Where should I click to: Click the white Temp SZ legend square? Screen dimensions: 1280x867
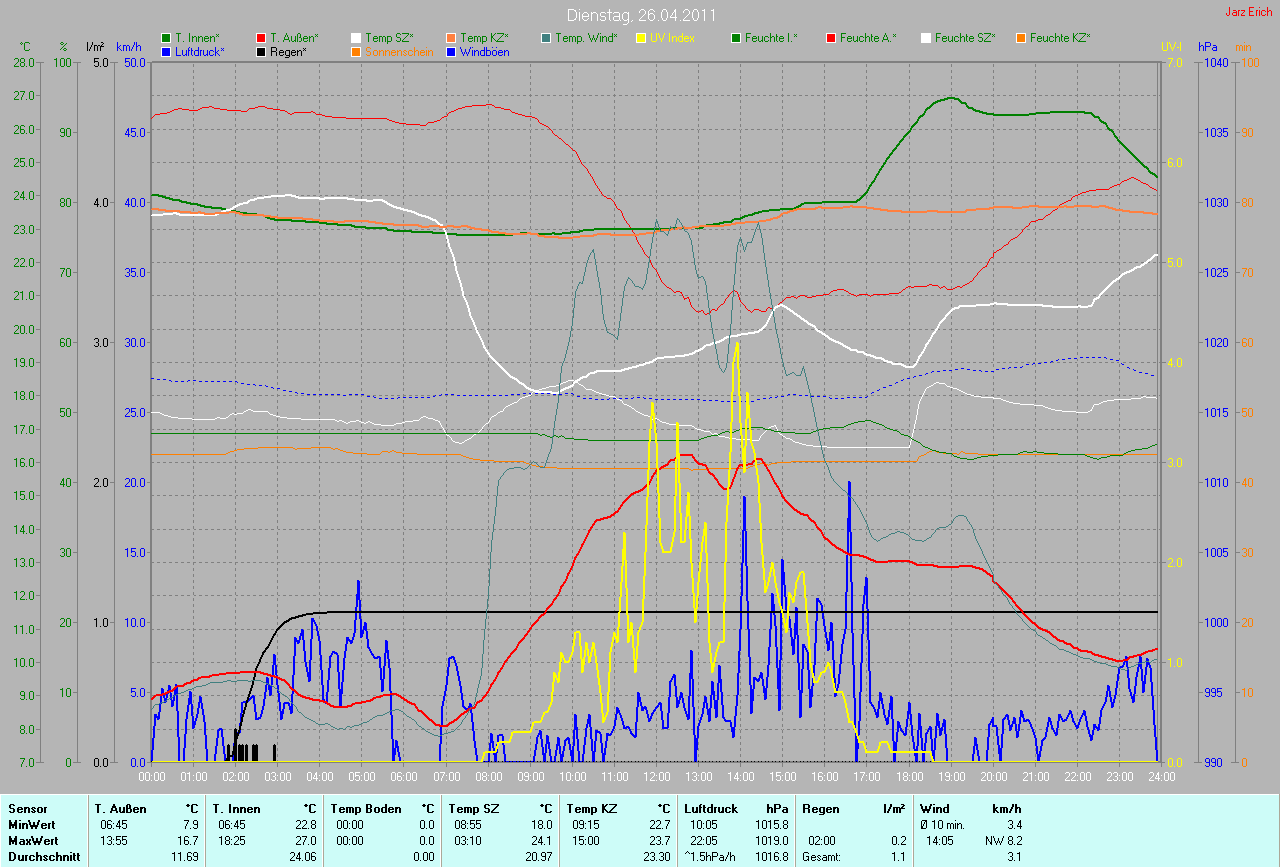point(357,38)
